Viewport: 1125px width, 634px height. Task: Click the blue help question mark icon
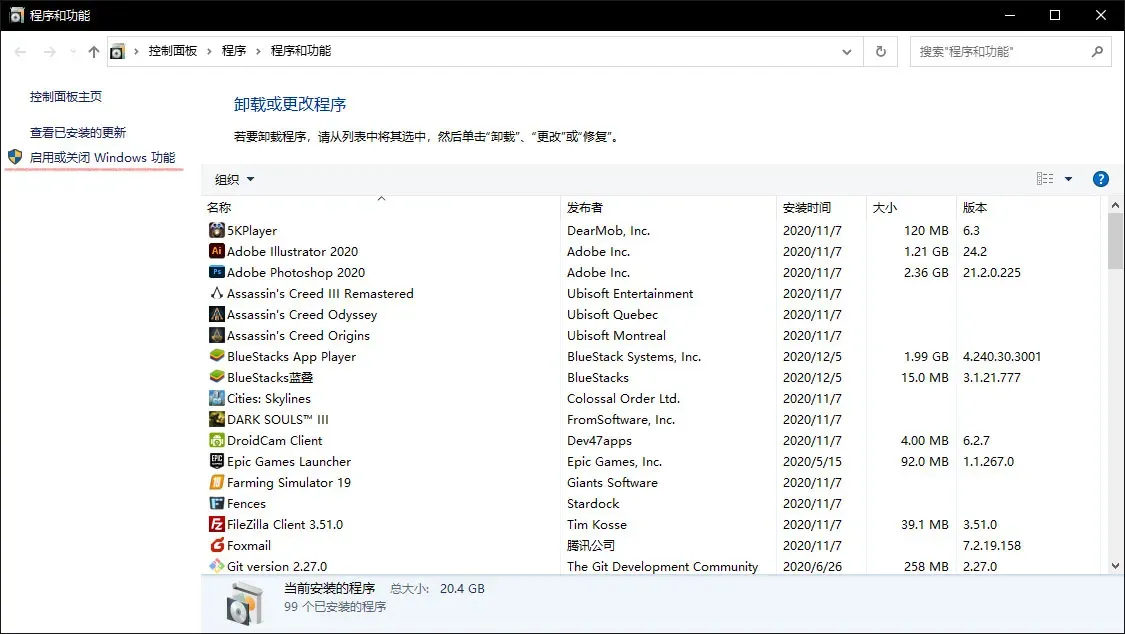click(x=1101, y=179)
